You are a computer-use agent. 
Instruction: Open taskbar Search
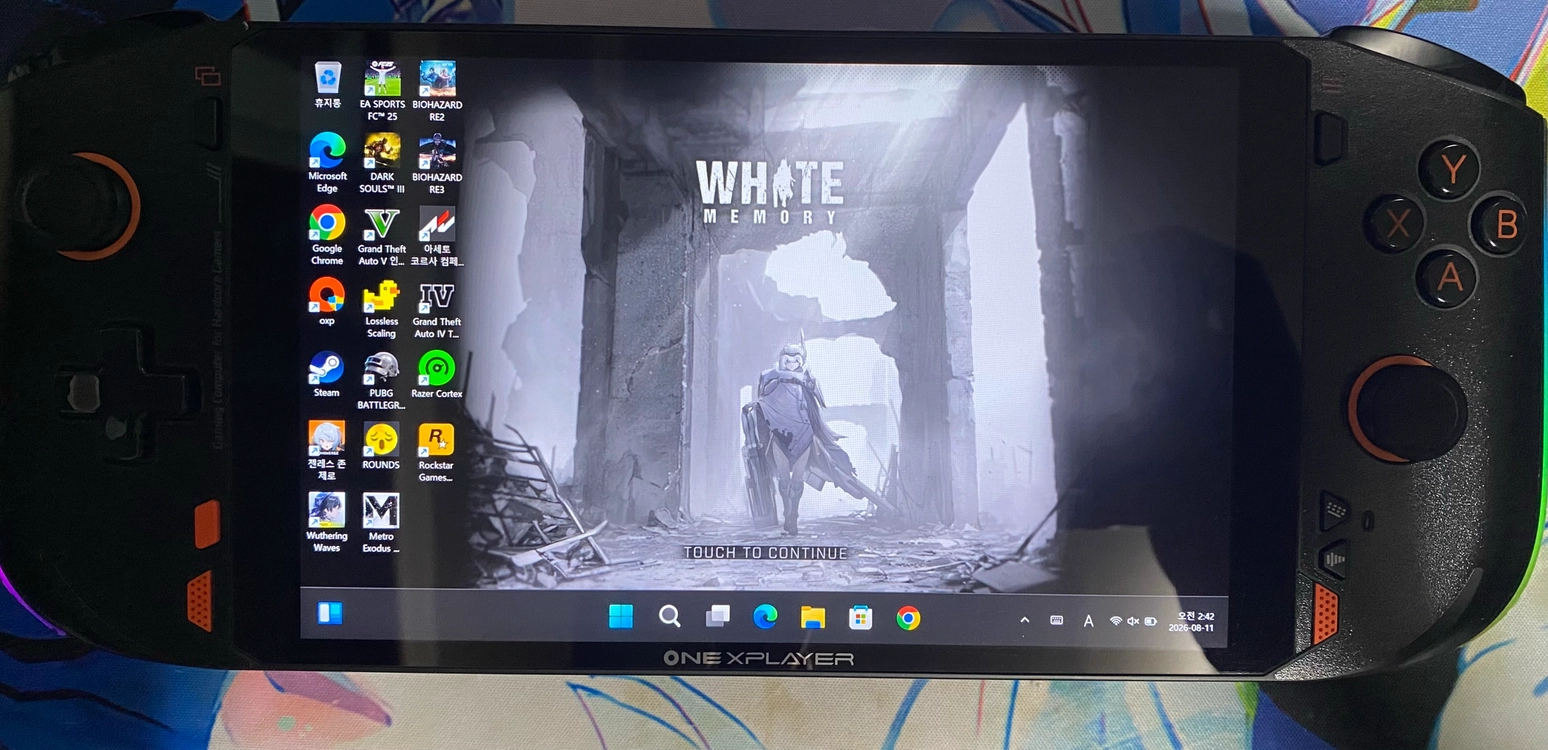670,617
